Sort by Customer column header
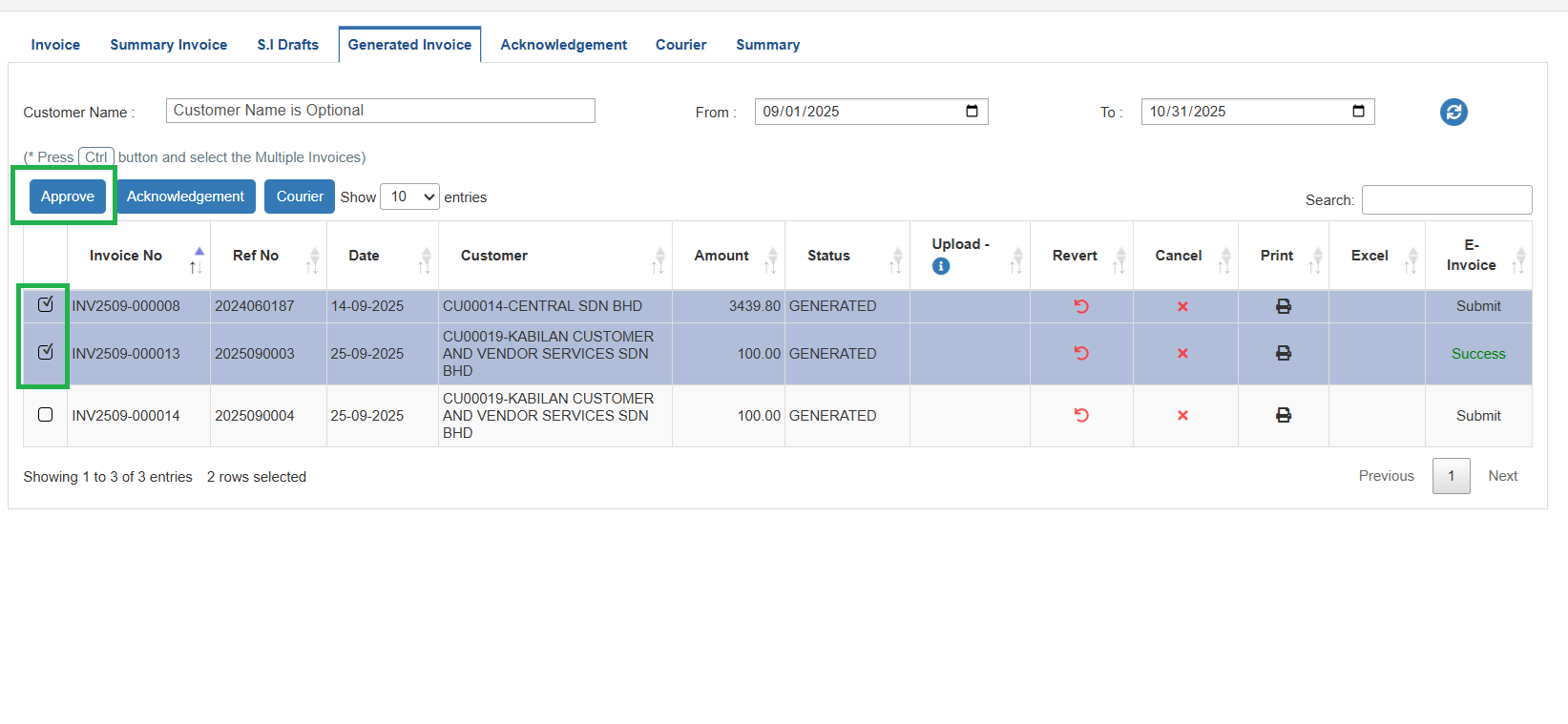1568x724 pixels. [x=555, y=256]
